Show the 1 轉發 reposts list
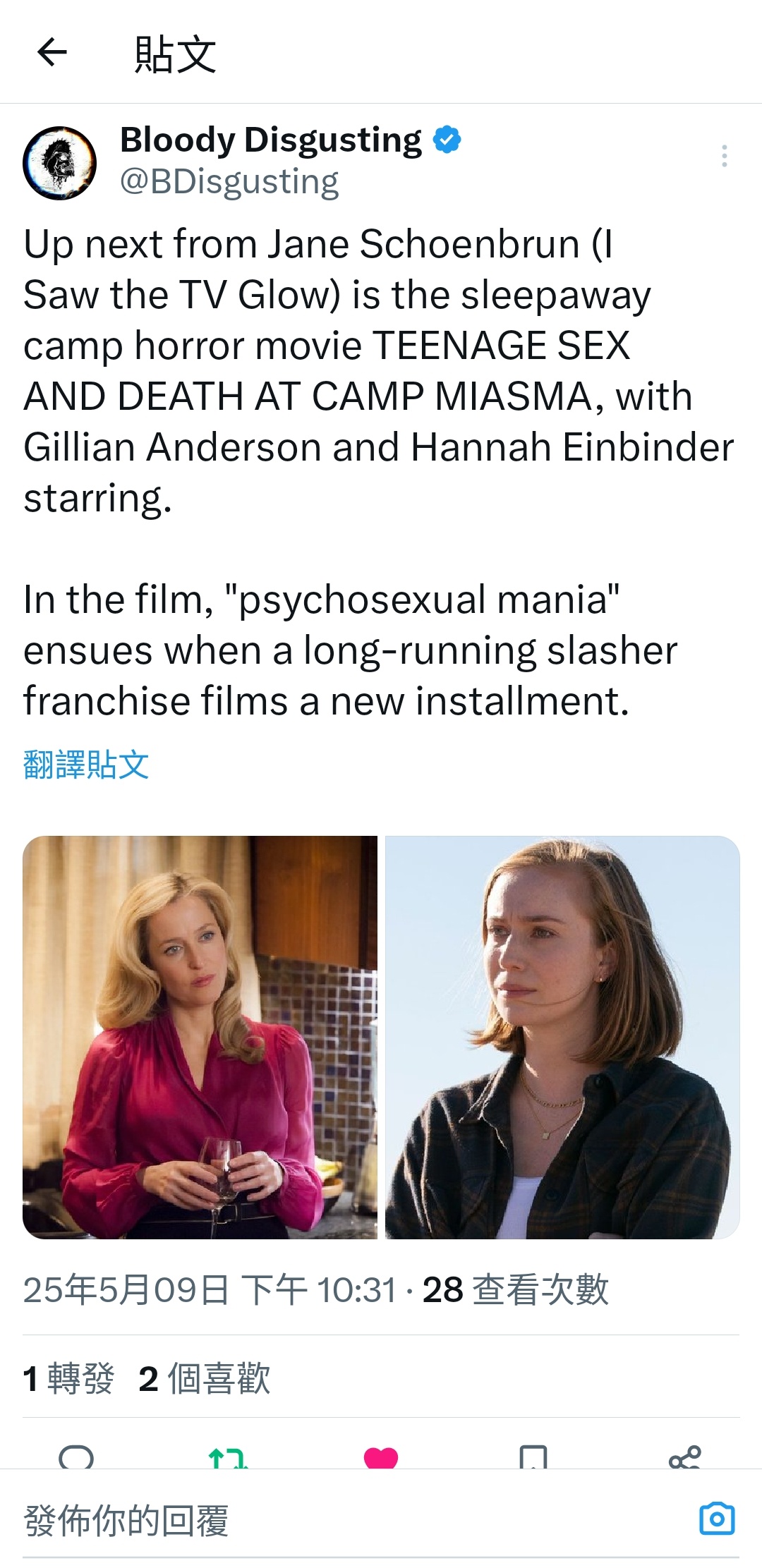The image size is (762, 1568). pos(68,1378)
